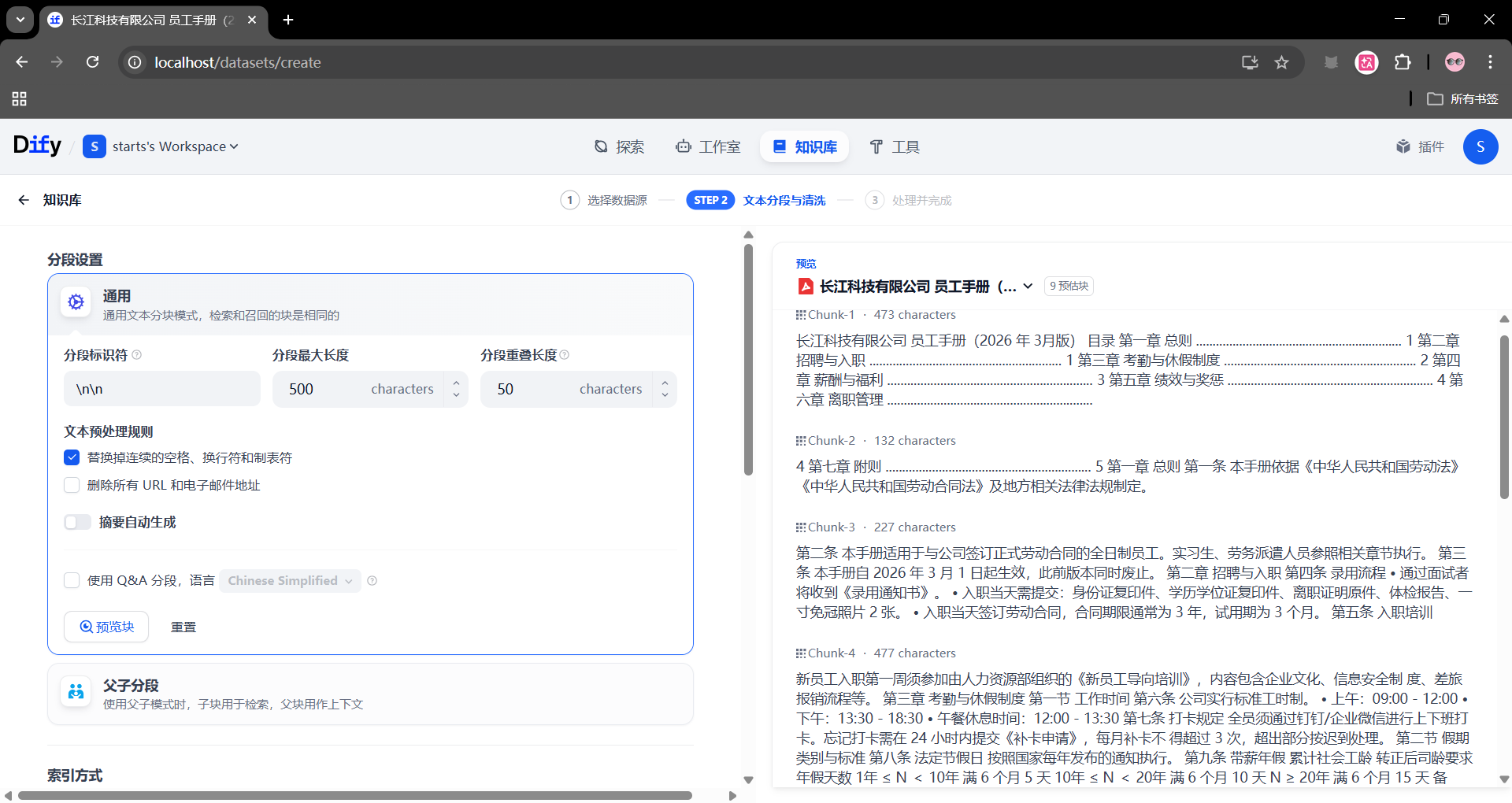Uncheck 替换掉连续的空格、换行符和制表符
Image resolution: width=1512 pixels, height=803 pixels.
pos(72,457)
